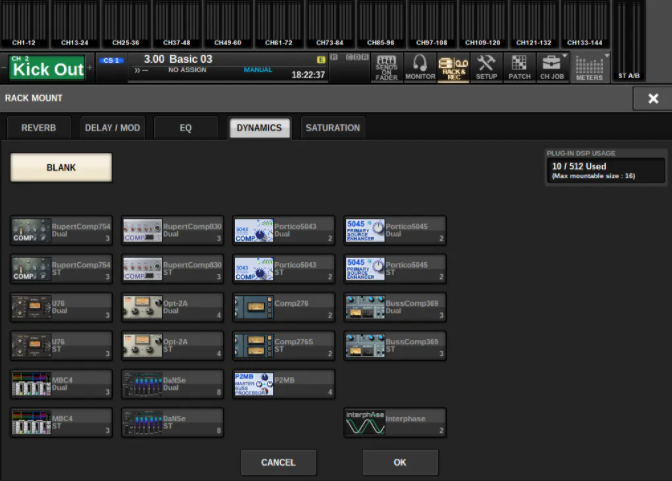Close the Rack Mount window
Viewport: 672px width, 481px height.
click(653, 99)
